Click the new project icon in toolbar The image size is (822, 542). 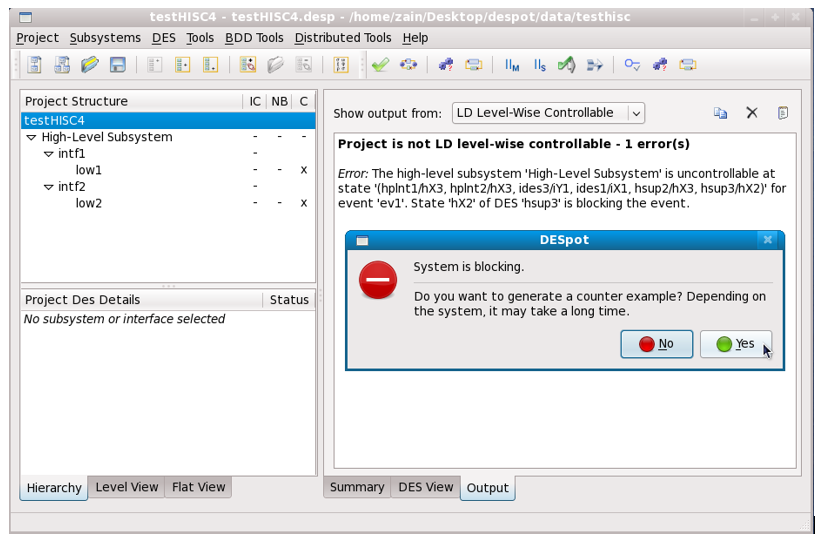point(35,65)
